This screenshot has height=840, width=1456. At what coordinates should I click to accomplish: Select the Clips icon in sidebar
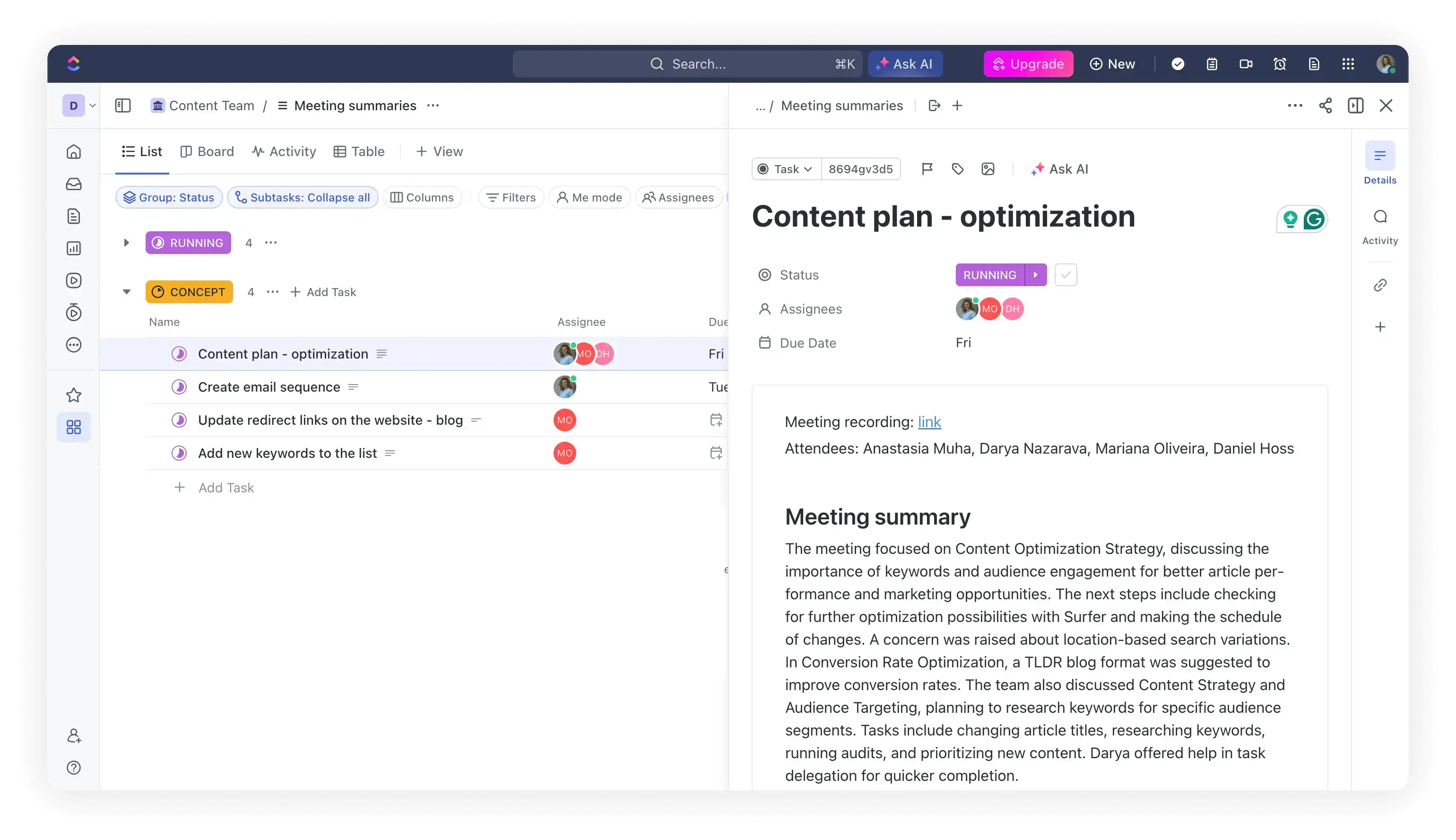(x=74, y=280)
